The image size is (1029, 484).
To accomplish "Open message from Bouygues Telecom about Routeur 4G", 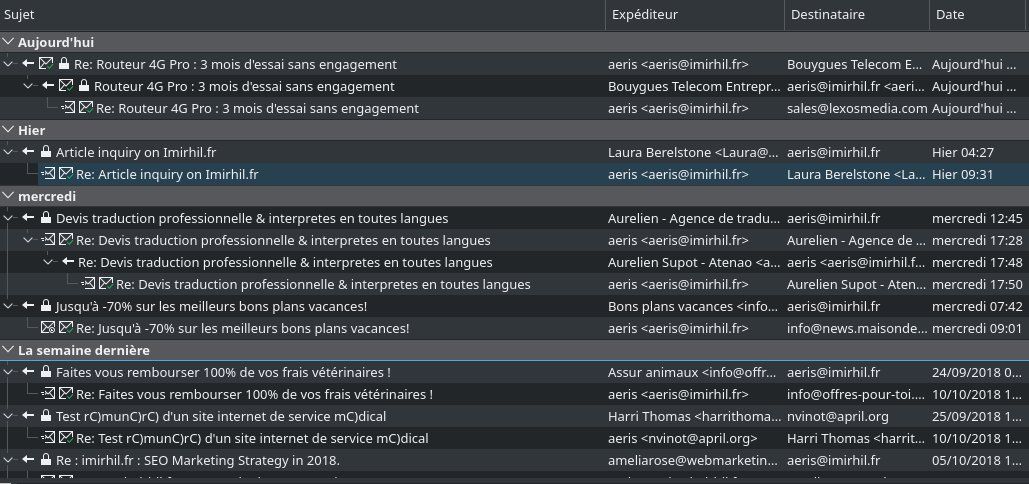I will (244, 86).
